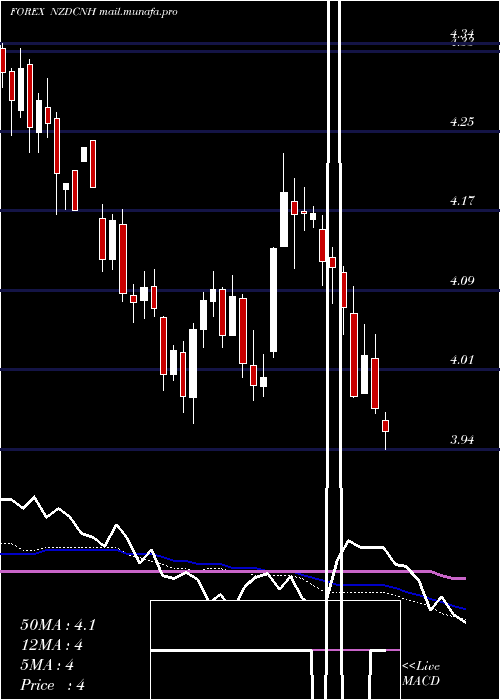Click the 4.17 price level label
Viewport: 500px width, 700px height.
(462, 201)
